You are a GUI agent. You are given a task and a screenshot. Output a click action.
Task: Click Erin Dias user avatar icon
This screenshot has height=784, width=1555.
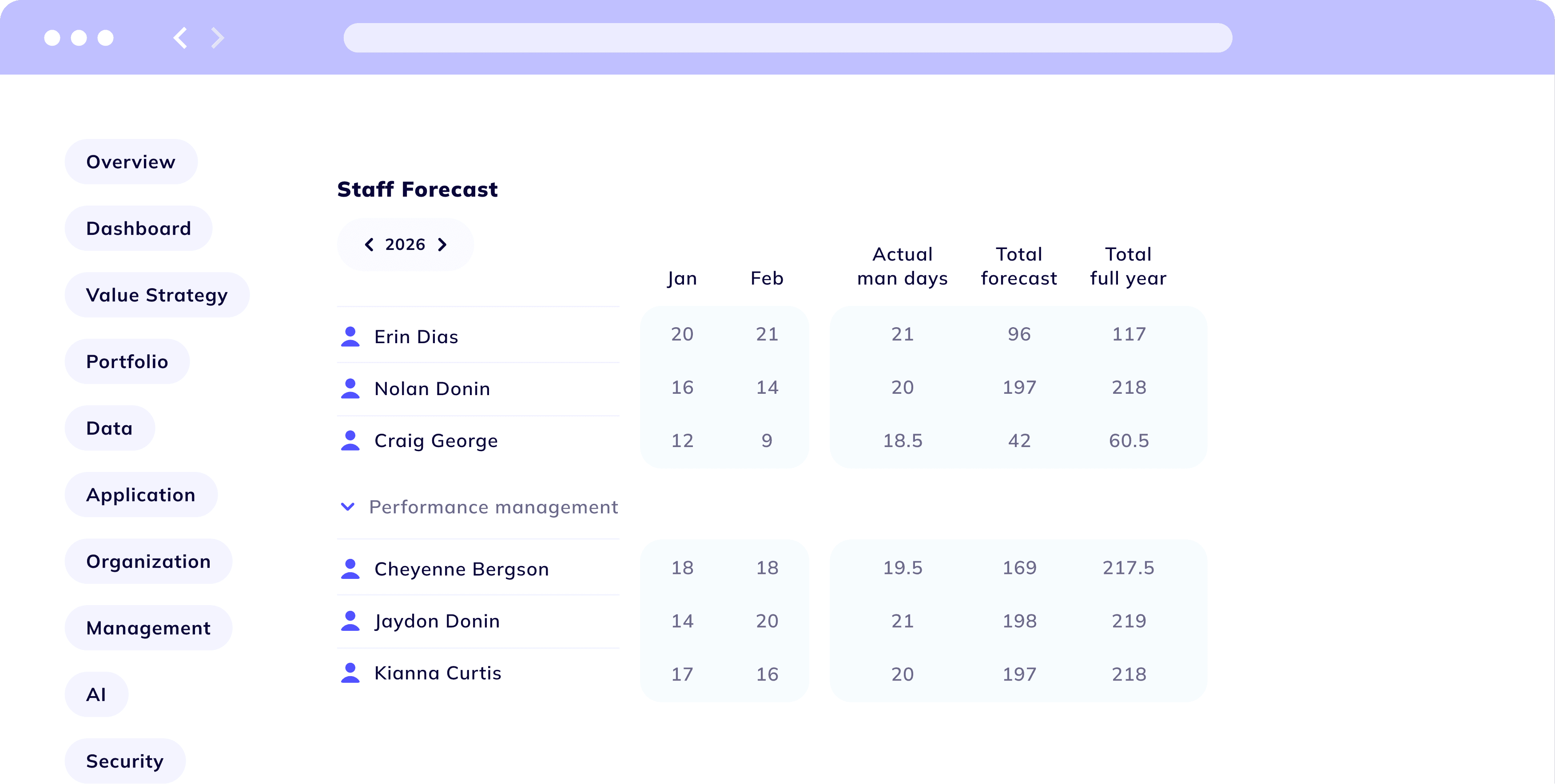coord(350,336)
